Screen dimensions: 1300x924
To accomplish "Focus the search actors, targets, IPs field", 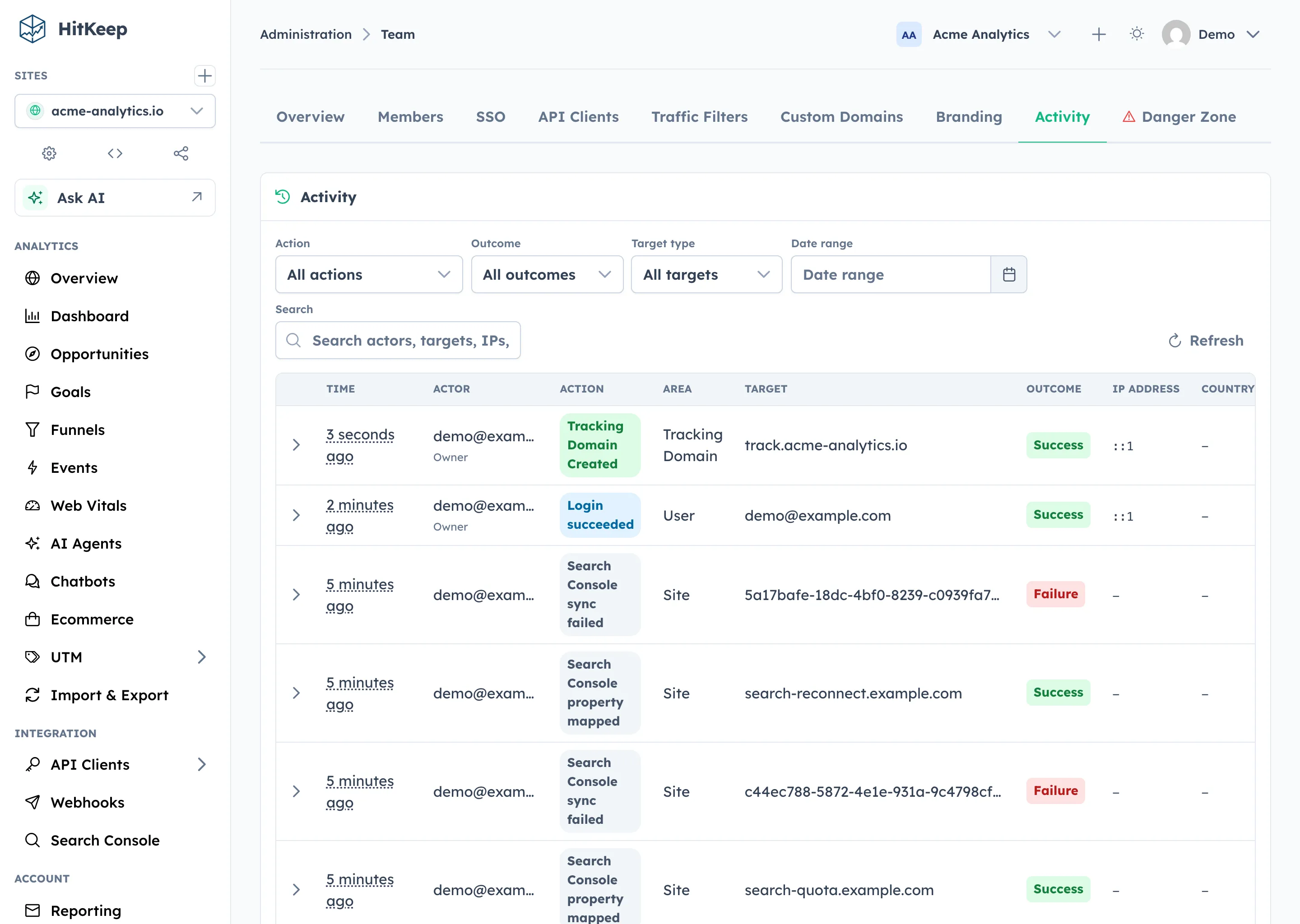I will point(398,340).
